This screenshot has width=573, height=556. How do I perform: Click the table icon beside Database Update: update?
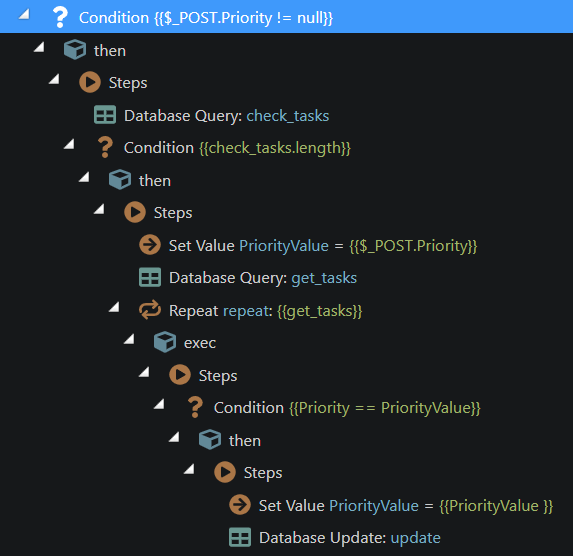point(240,537)
